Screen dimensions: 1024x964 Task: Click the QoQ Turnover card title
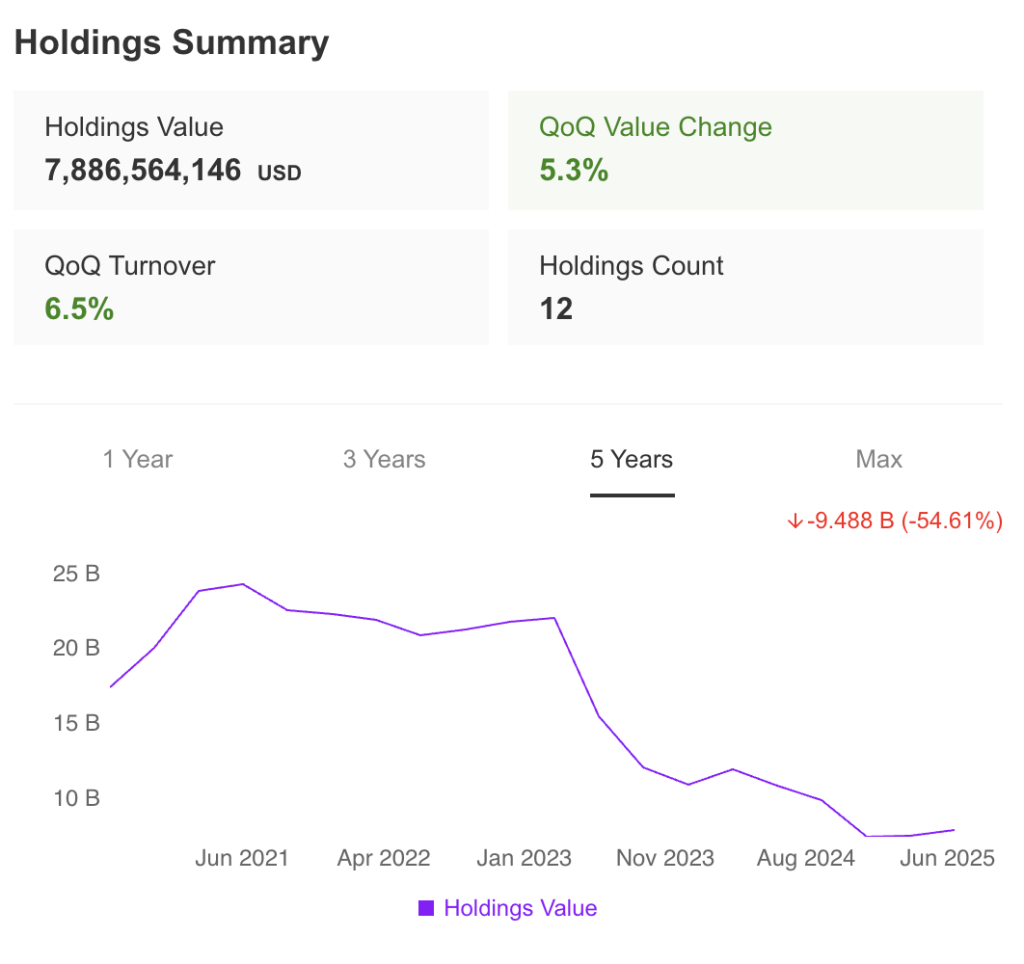pos(130,266)
